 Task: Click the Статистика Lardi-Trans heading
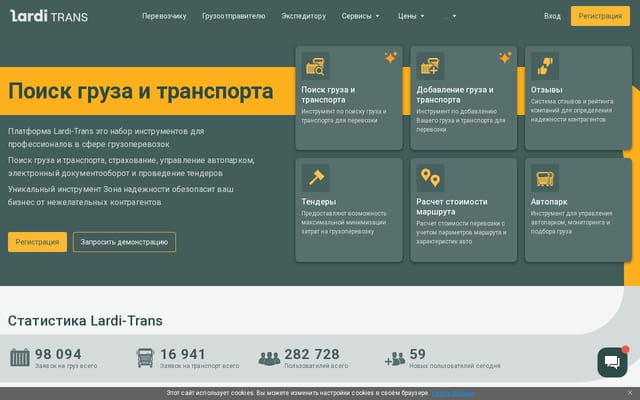(85, 321)
